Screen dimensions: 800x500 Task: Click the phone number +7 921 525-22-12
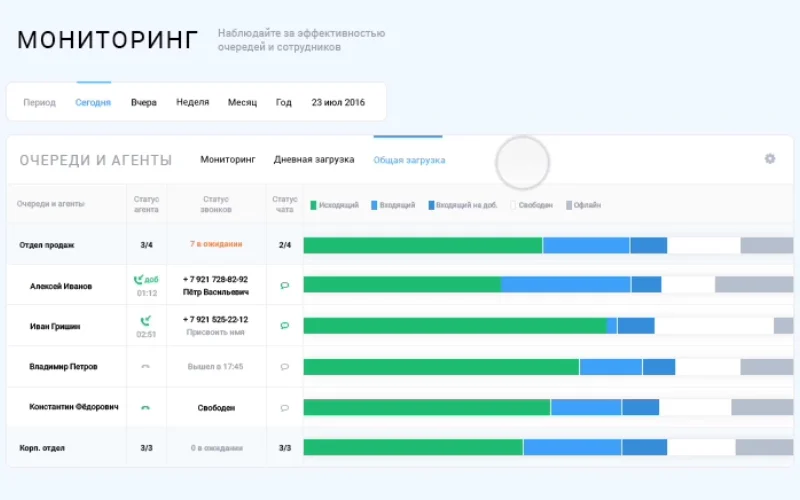(215, 319)
